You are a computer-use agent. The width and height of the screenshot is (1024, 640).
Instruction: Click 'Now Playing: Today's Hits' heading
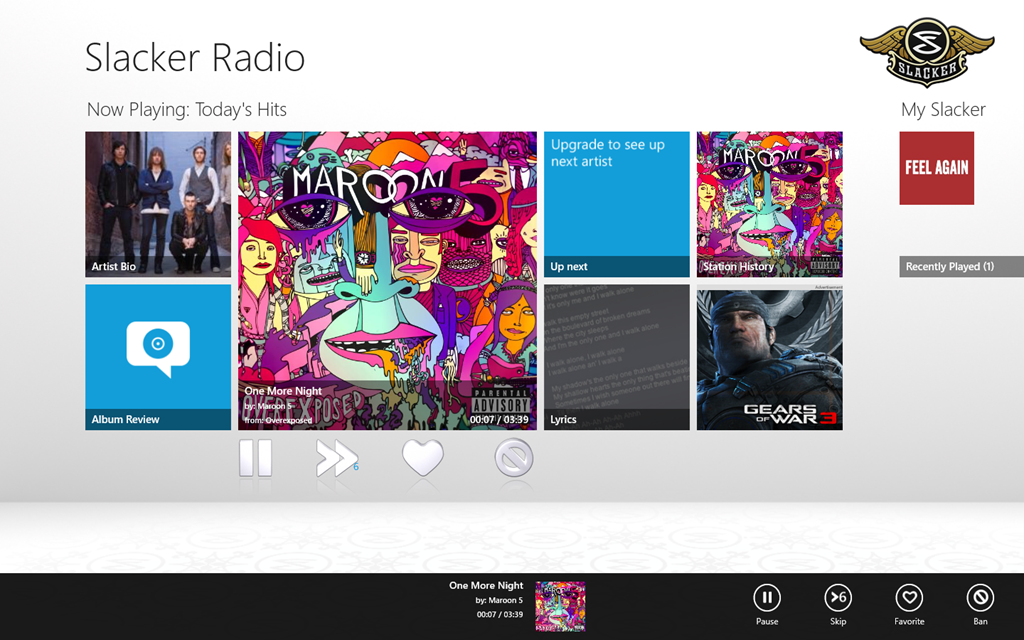tap(187, 110)
